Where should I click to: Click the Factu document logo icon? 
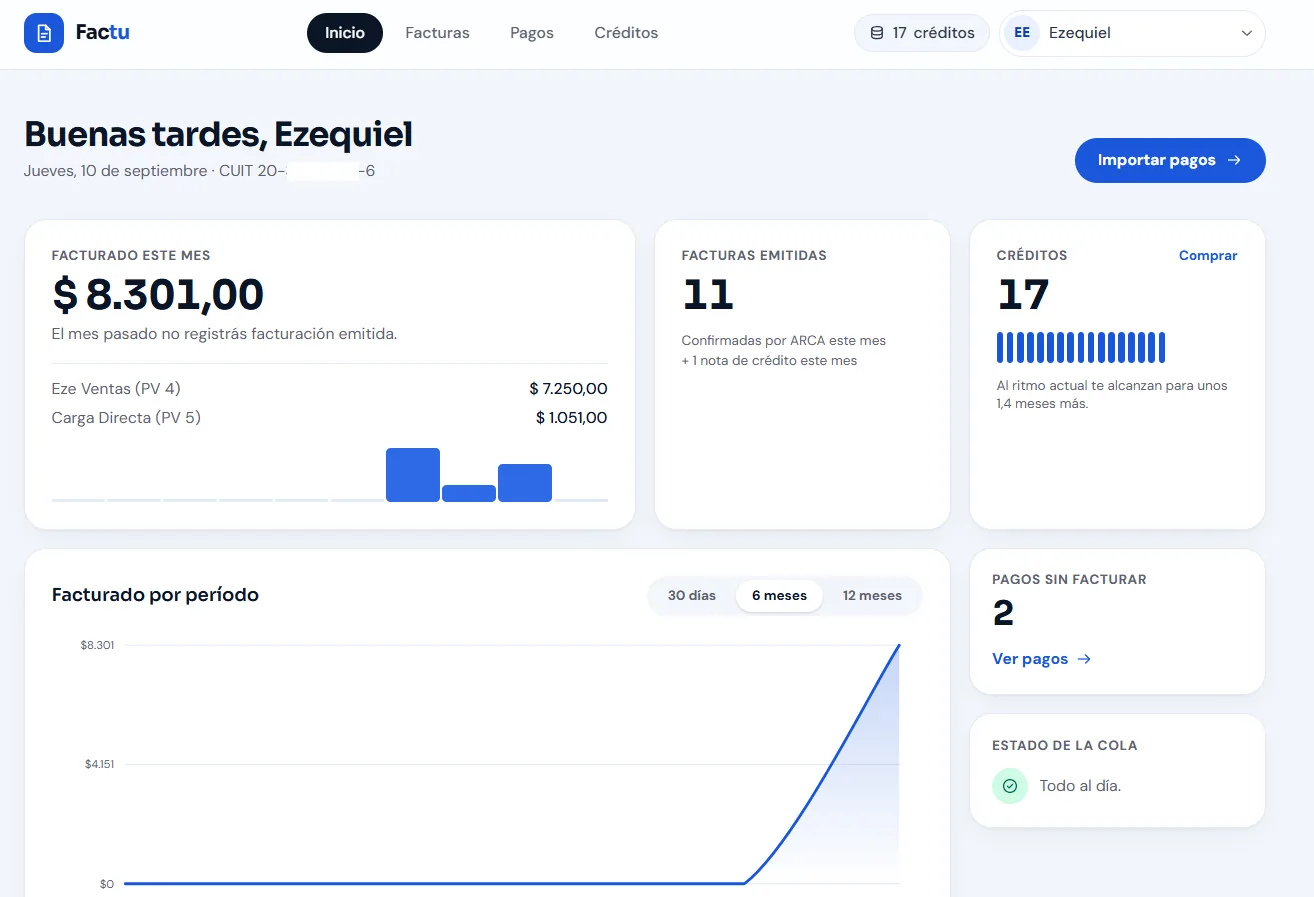tap(43, 33)
